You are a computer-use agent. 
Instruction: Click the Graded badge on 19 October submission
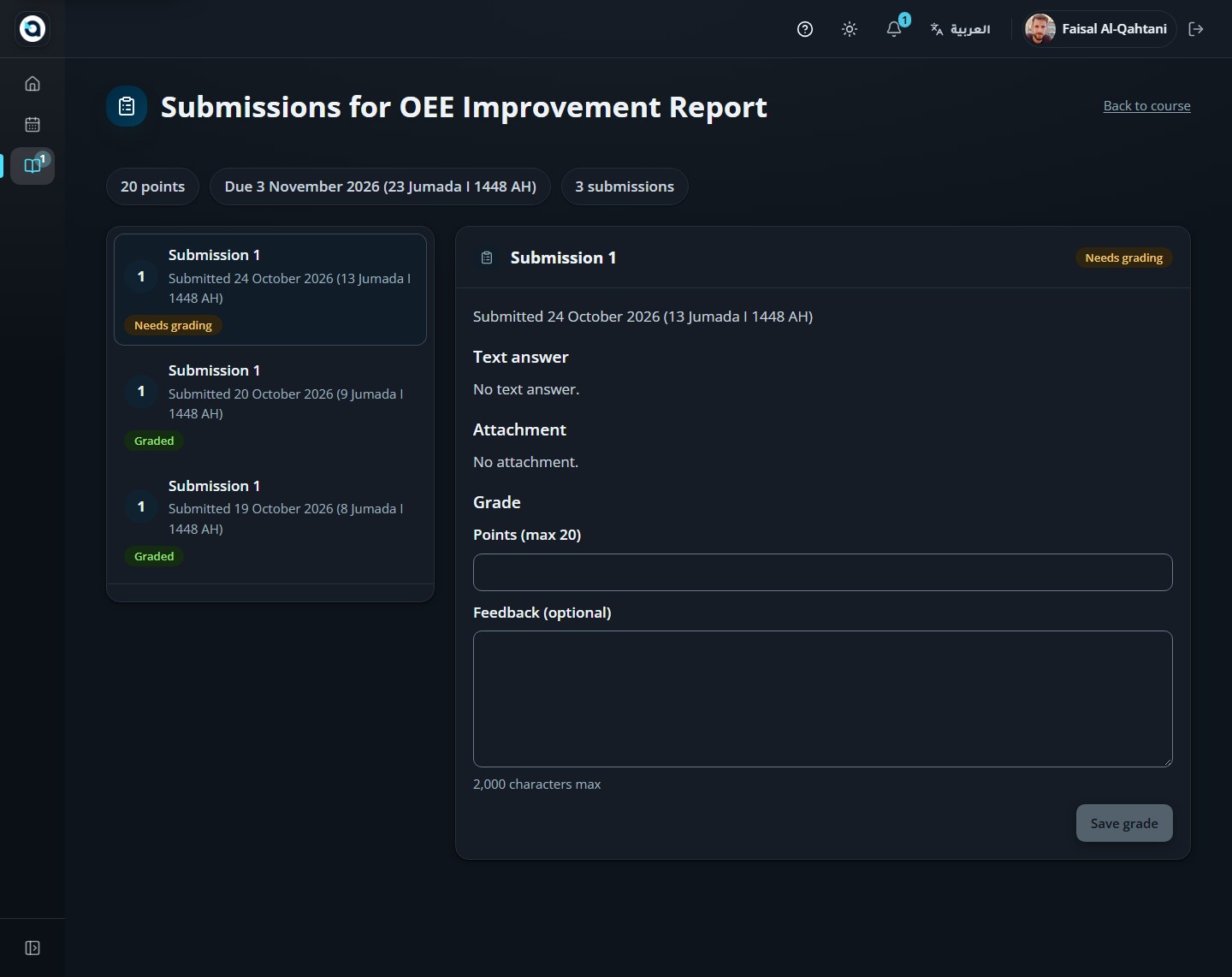(154, 556)
